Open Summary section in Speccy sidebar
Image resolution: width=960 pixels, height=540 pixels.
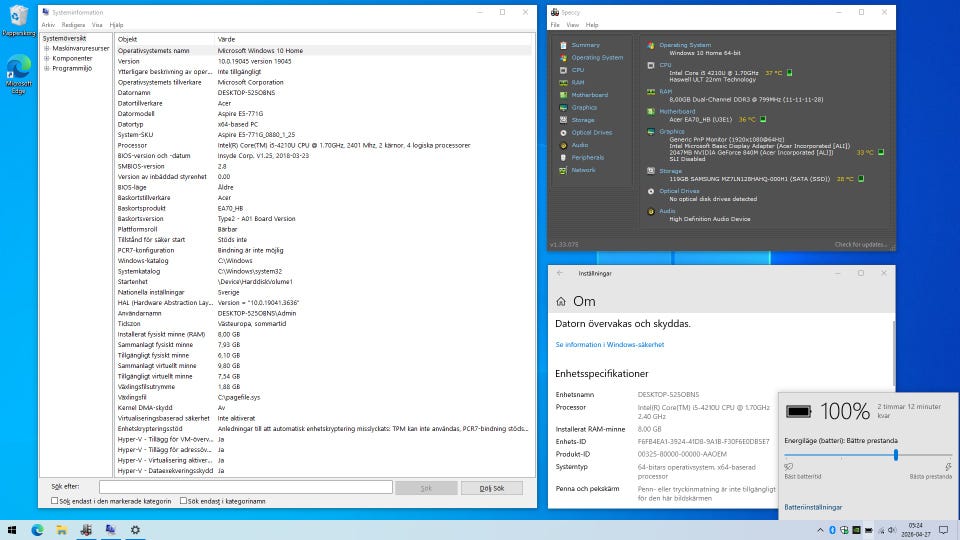[585, 45]
